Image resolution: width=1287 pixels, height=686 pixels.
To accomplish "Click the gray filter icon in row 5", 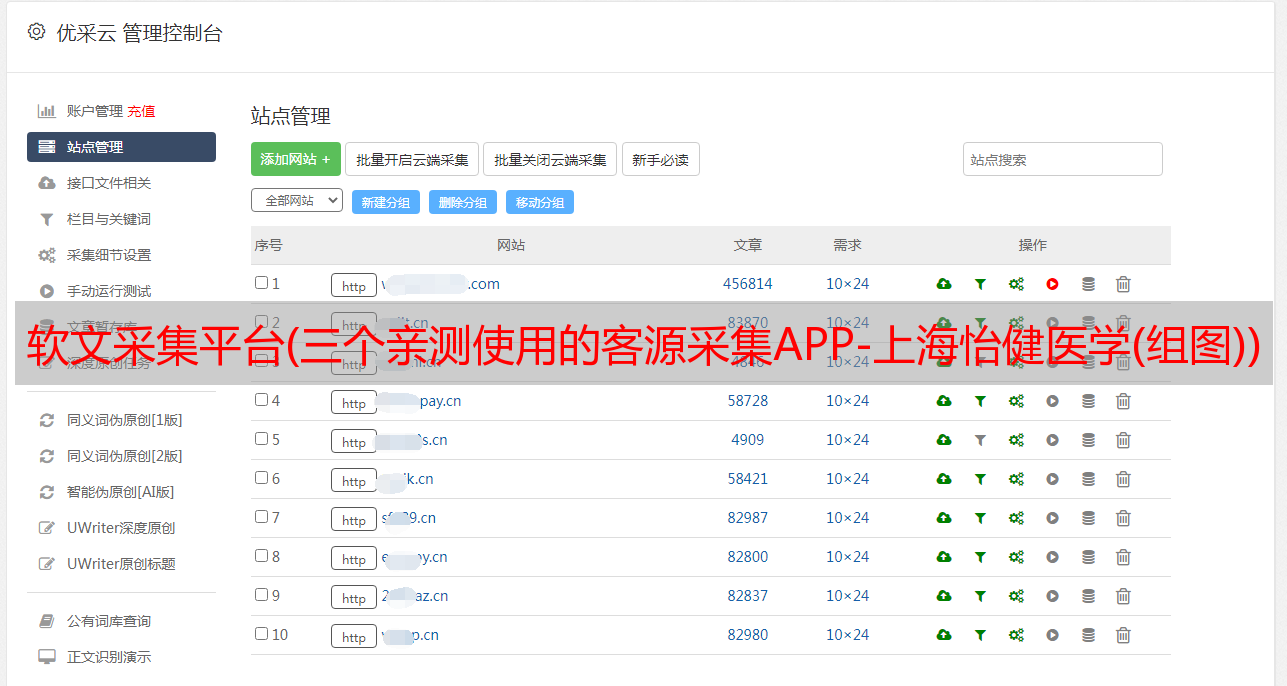I will tap(980, 440).
